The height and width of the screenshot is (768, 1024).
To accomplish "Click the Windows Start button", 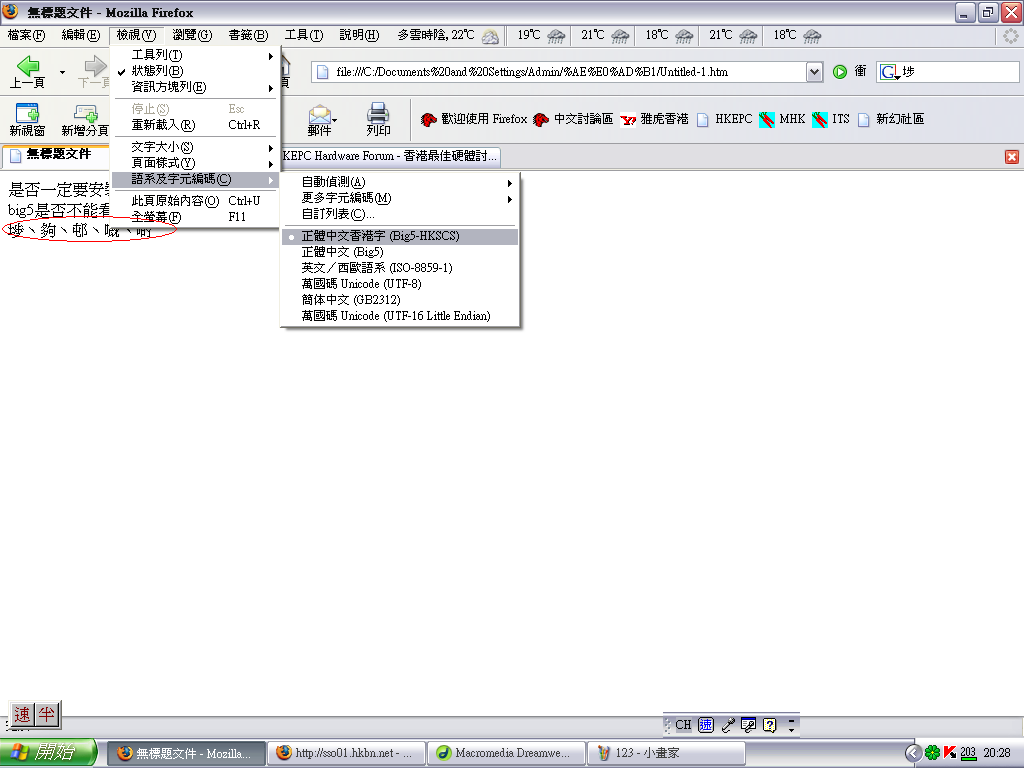I will tap(48, 753).
